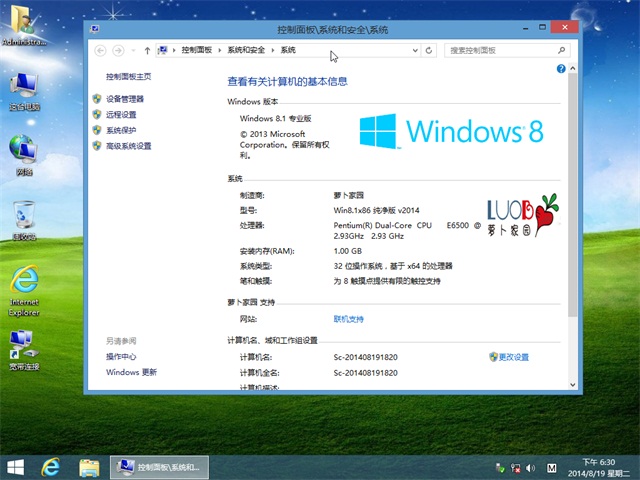Click the back navigation arrow

coord(101,50)
